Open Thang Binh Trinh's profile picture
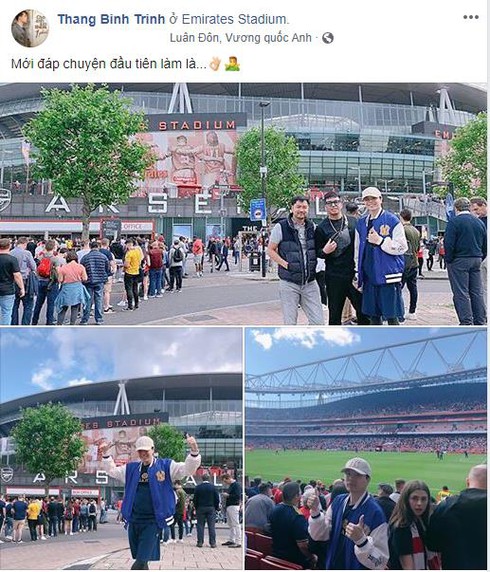 click(x=30, y=28)
